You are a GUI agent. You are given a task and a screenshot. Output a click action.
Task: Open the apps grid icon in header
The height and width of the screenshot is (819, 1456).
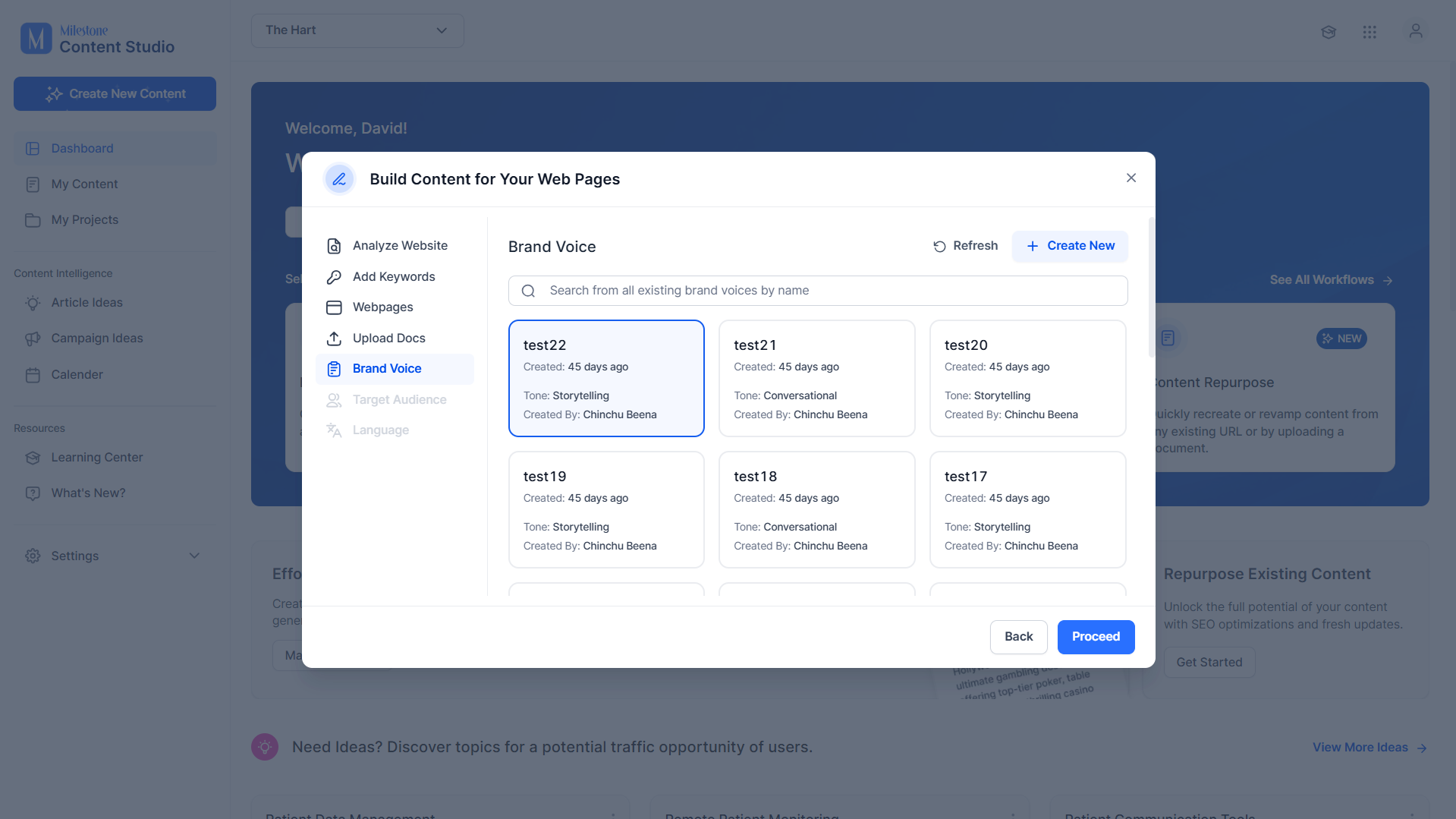click(x=1370, y=32)
